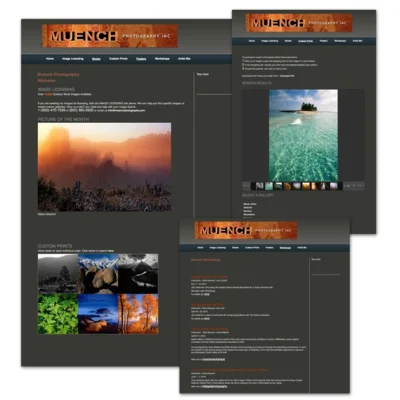The height and width of the screenshot is (400, 400).
Task: Open Books in the search results page navigation
Action: [x=288, y=41]
